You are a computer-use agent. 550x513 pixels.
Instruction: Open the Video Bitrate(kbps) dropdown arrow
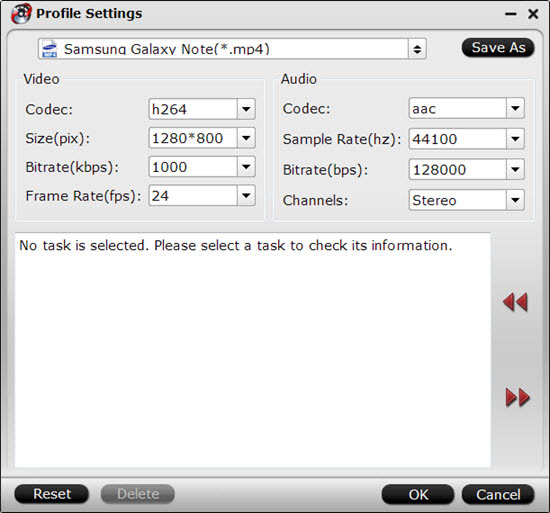click(246, 167)
